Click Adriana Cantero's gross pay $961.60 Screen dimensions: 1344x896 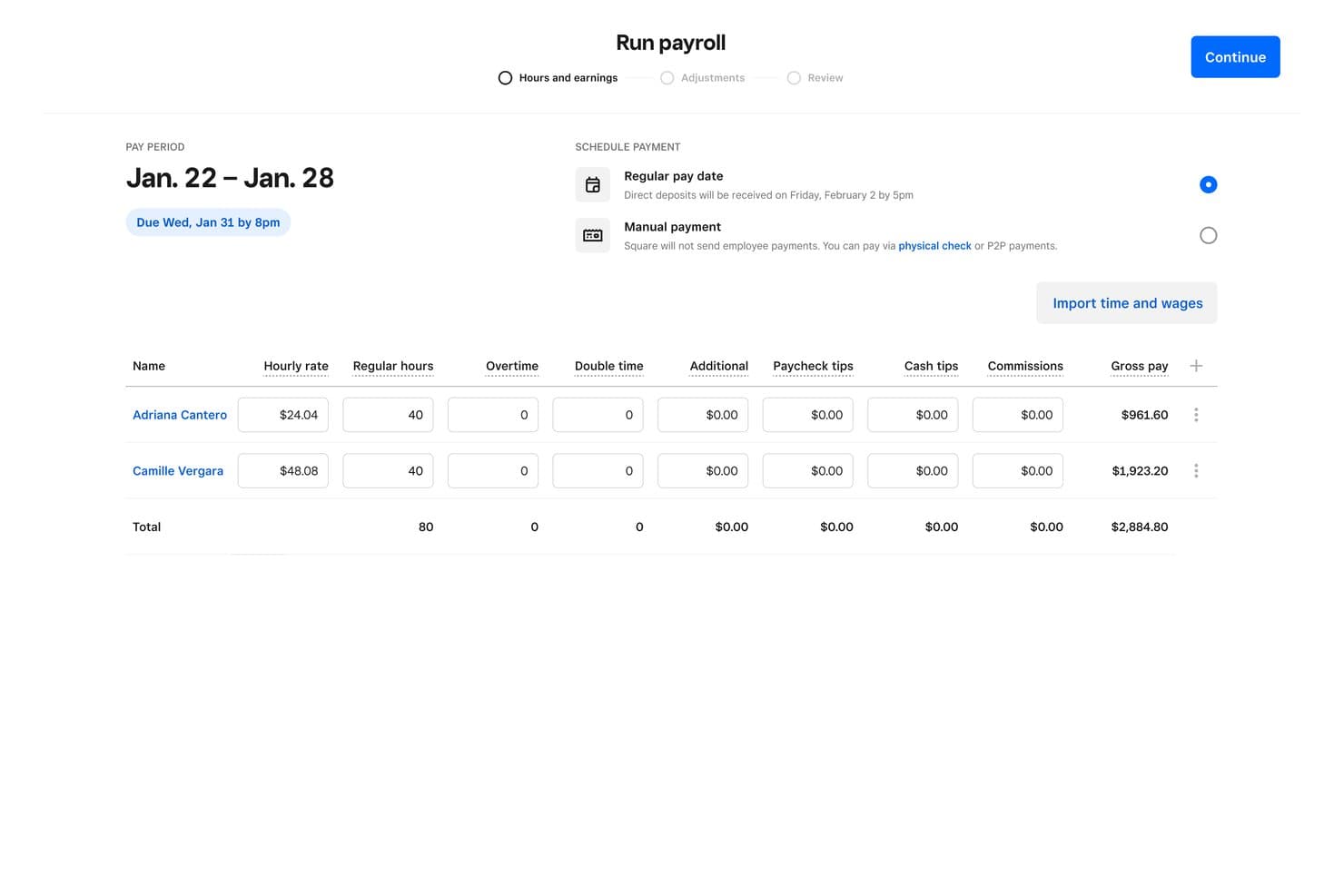coord(1144,415)
